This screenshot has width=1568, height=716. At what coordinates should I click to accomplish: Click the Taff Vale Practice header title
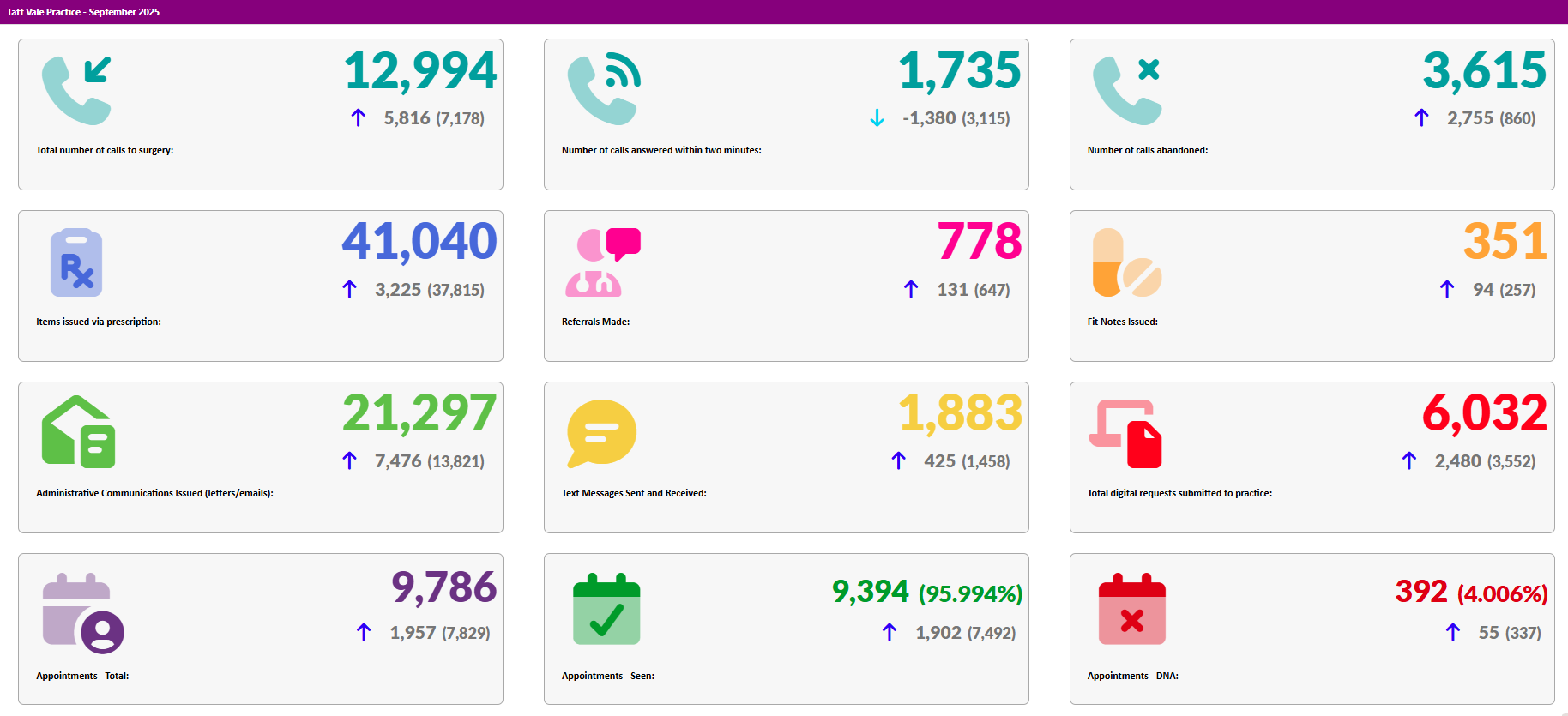[x=83, y=12]
